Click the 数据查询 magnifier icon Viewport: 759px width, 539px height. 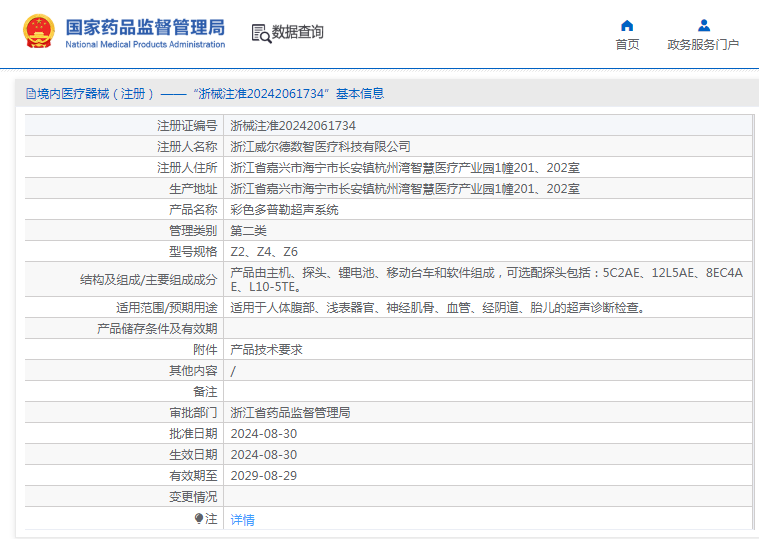[x=260, y=33]
